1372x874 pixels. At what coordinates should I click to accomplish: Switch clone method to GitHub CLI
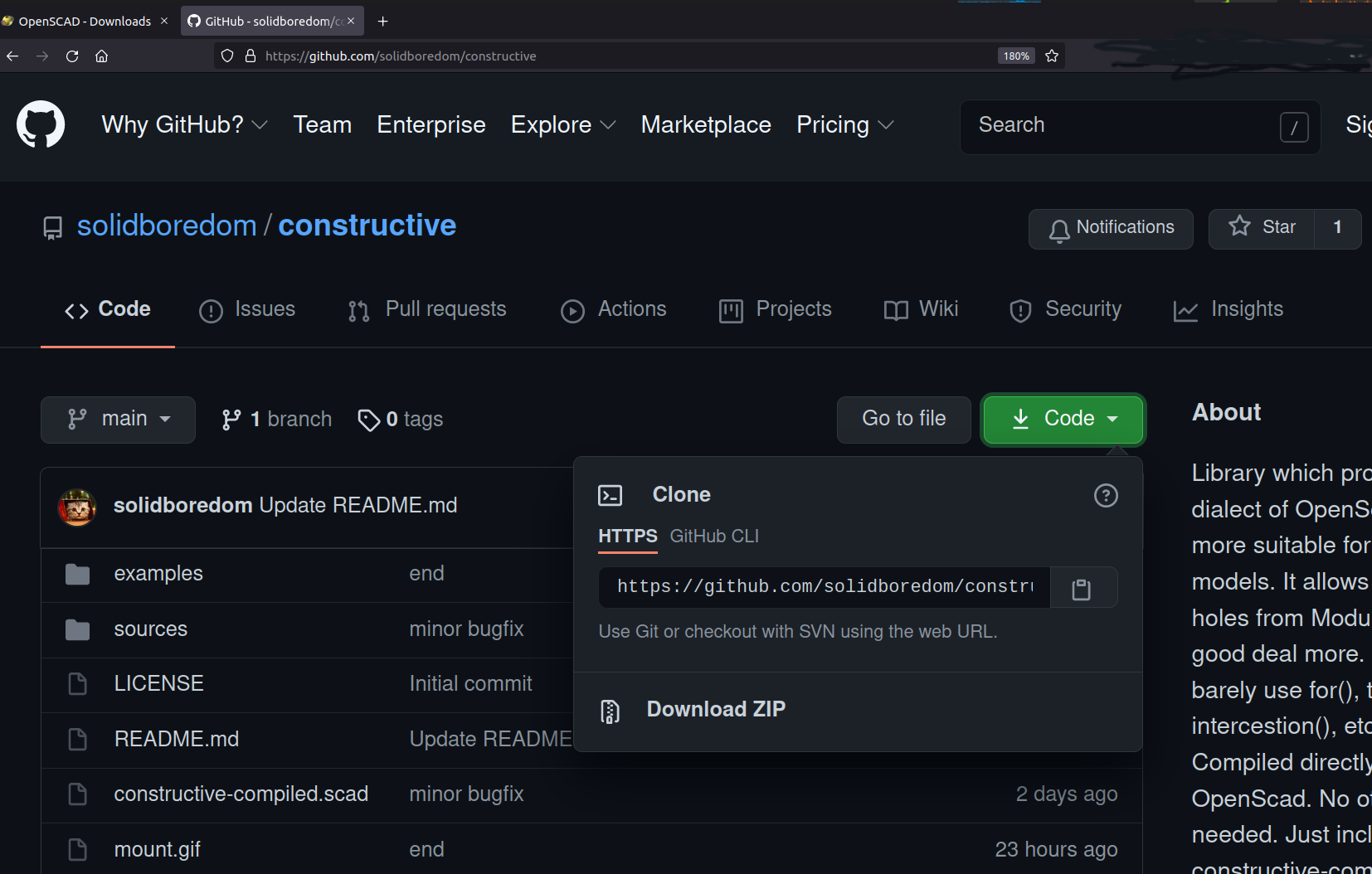point(713,537)
